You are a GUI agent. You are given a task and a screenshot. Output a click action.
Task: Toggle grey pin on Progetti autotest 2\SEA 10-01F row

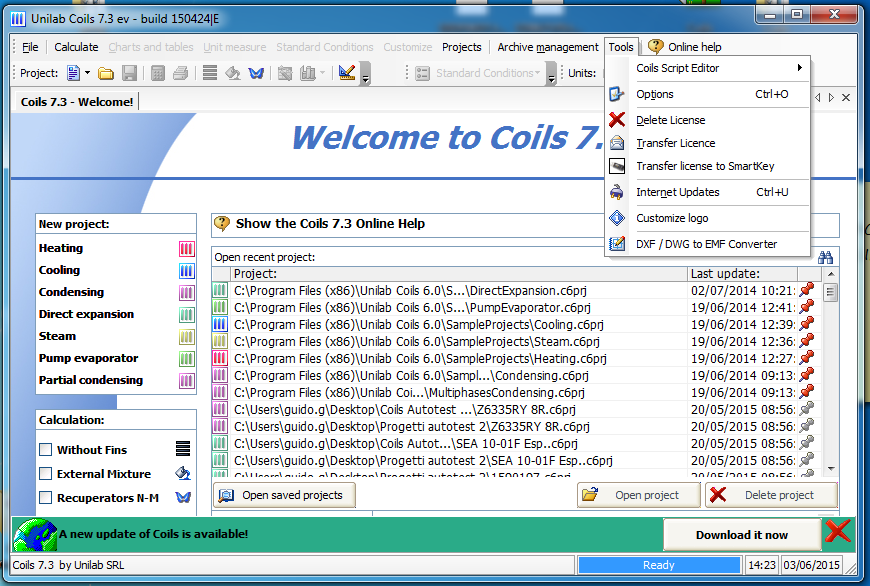[807, 460]
